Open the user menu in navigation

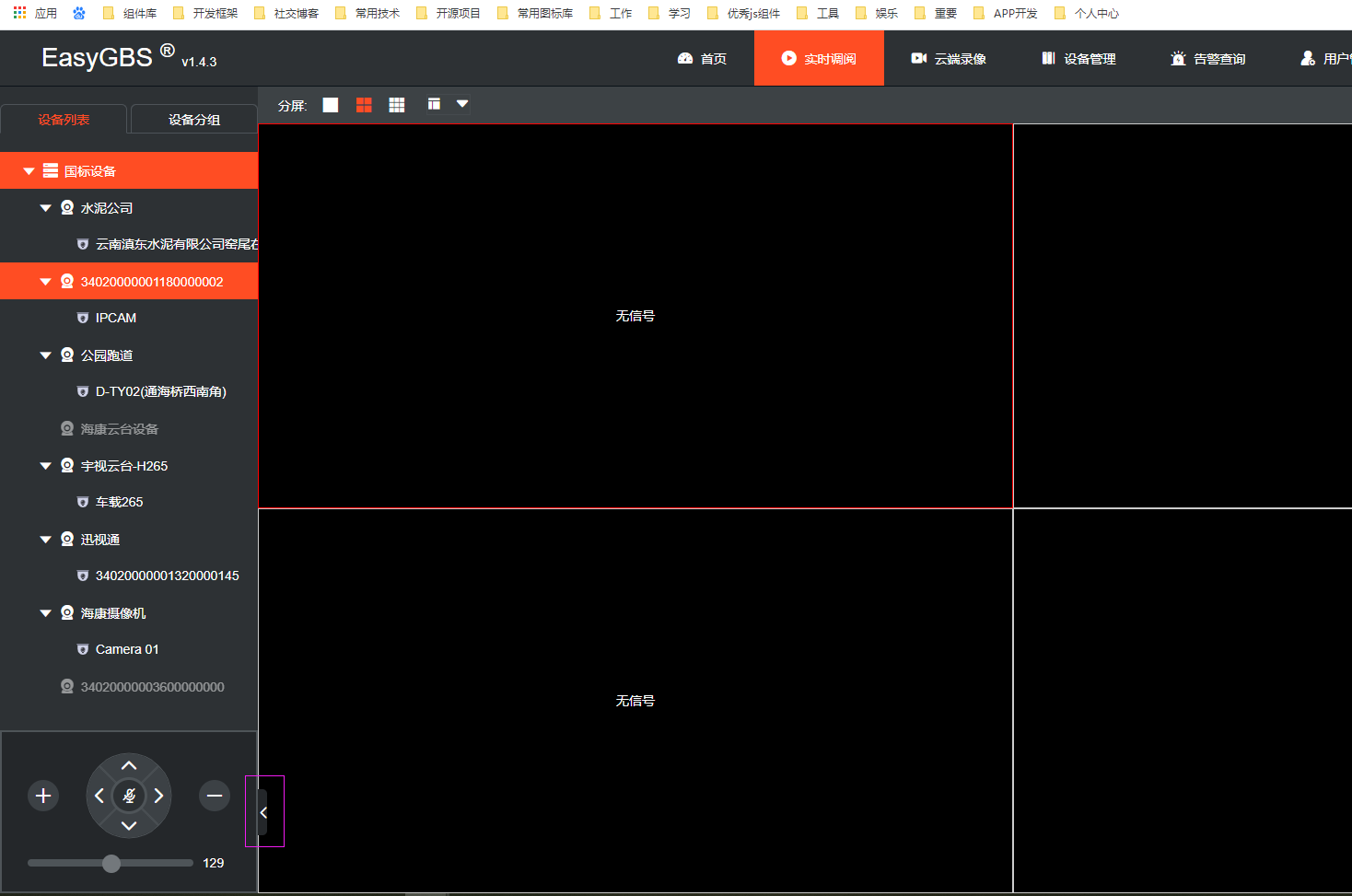point(1326,59)
